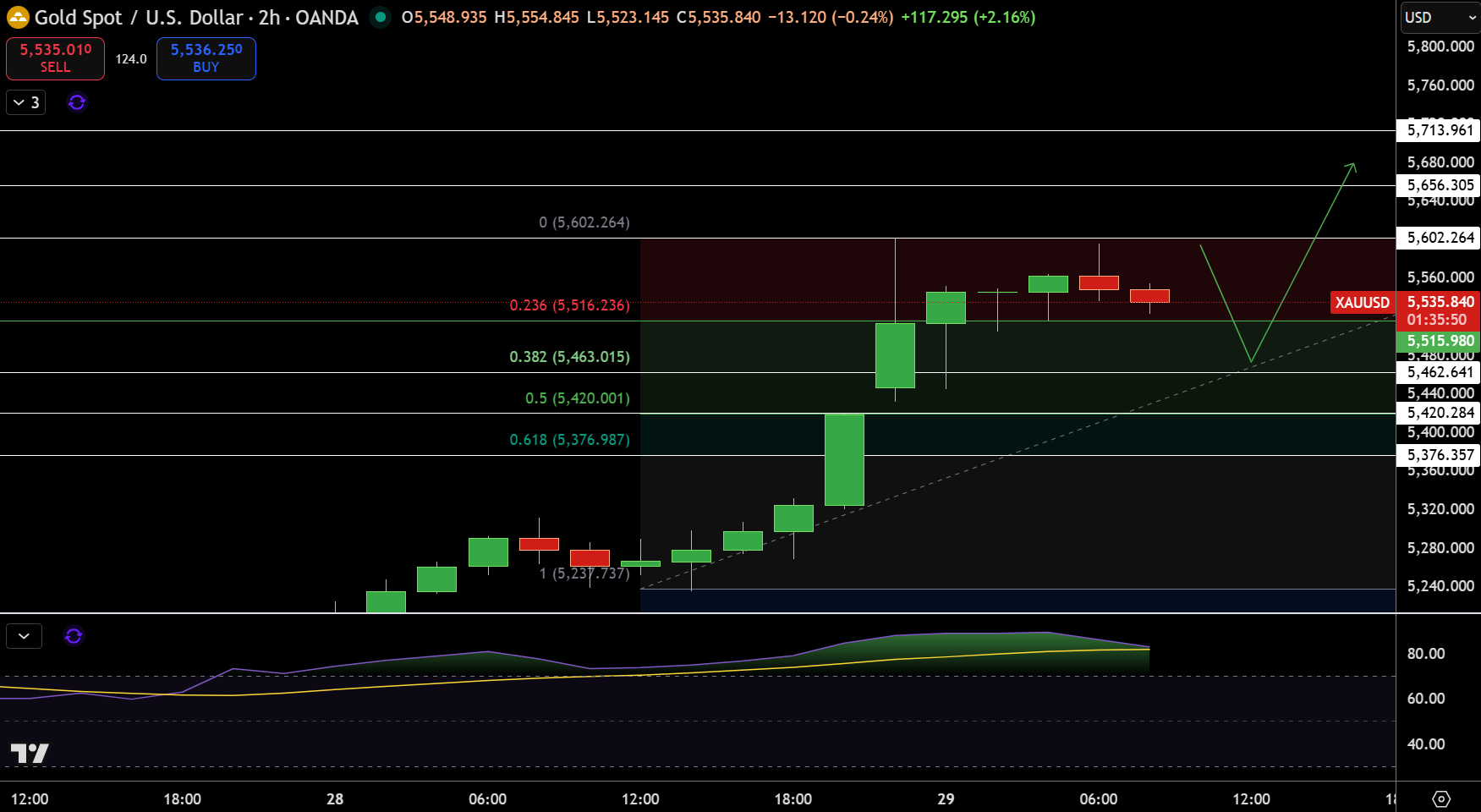Click the XAUUSD price label tag

1362,302
